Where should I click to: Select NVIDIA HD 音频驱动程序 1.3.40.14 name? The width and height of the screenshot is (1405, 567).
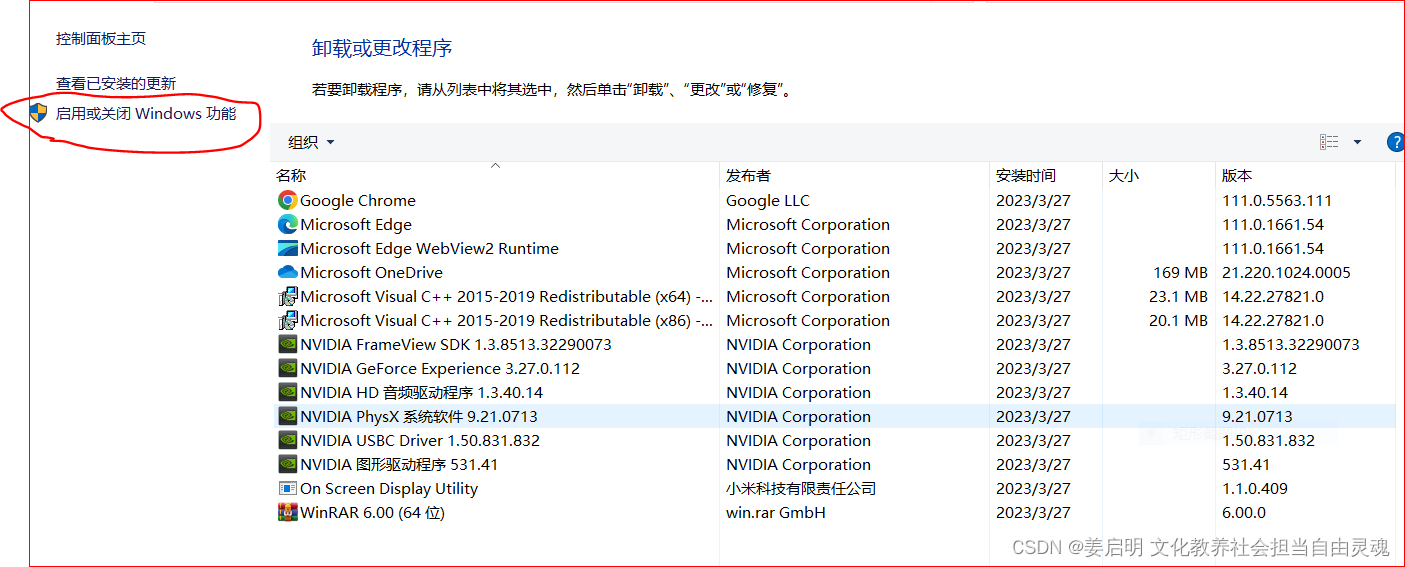(x=421, y=392)
